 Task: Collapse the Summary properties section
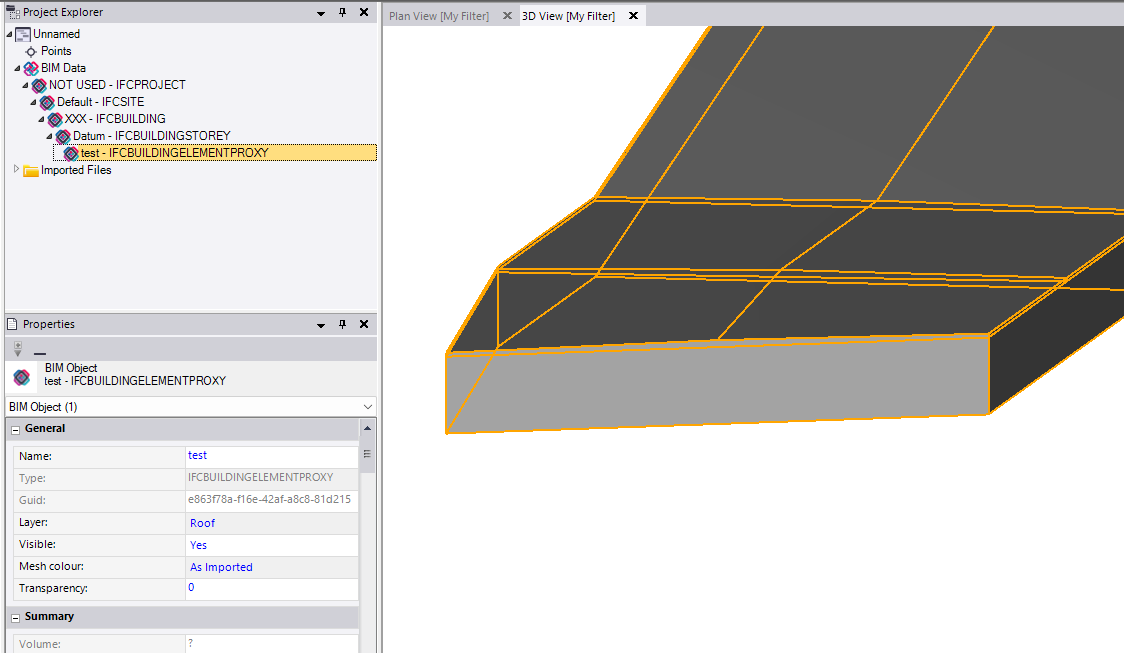pos(16,617)
